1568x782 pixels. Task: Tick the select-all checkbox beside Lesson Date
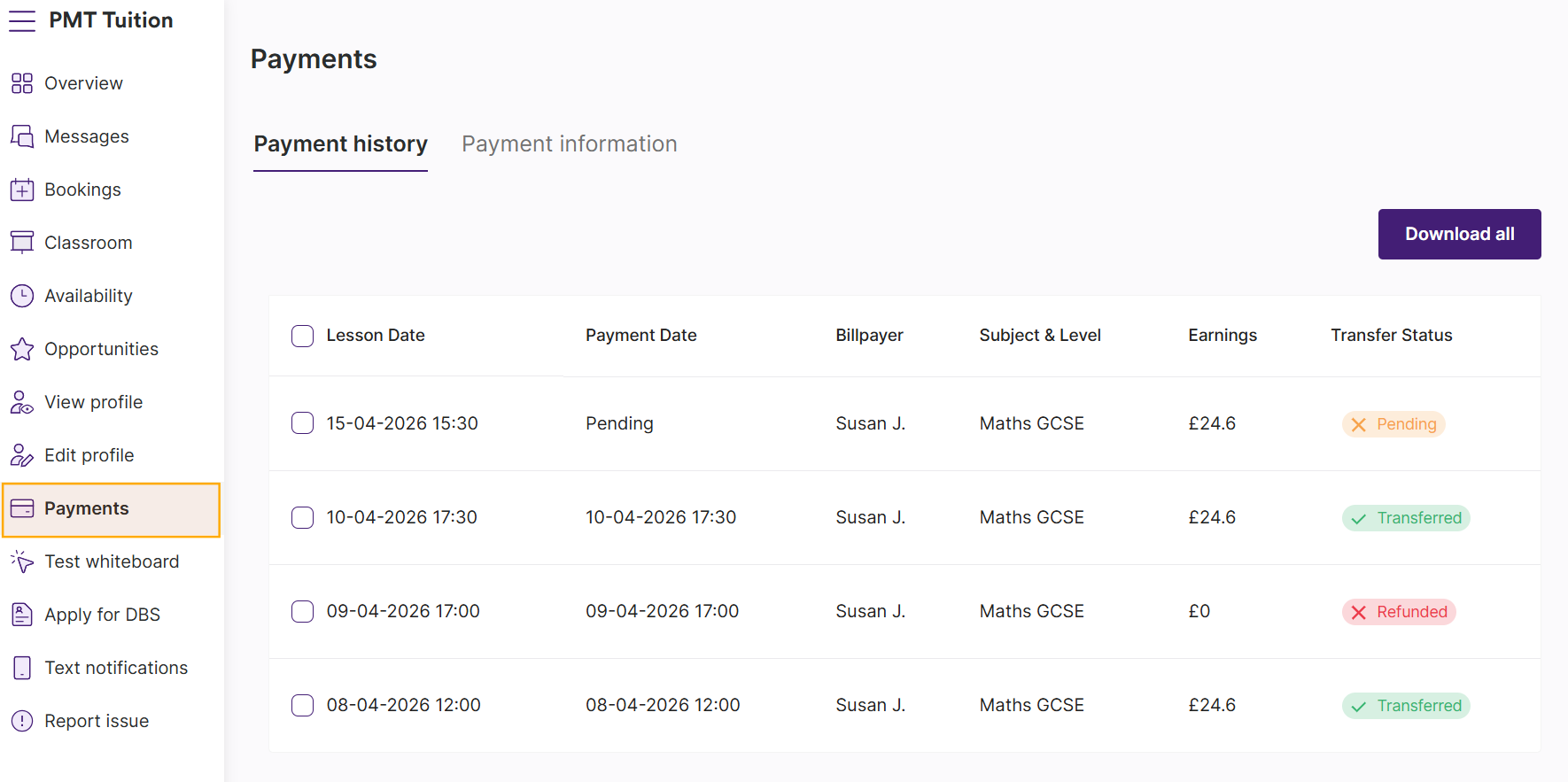pos(302,336)
